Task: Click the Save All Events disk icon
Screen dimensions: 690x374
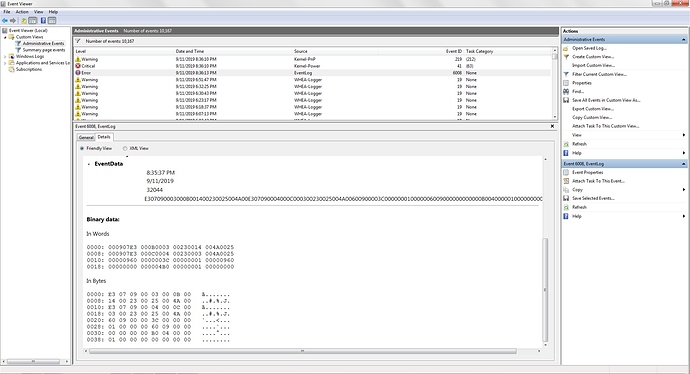Action: pos(566,100)
